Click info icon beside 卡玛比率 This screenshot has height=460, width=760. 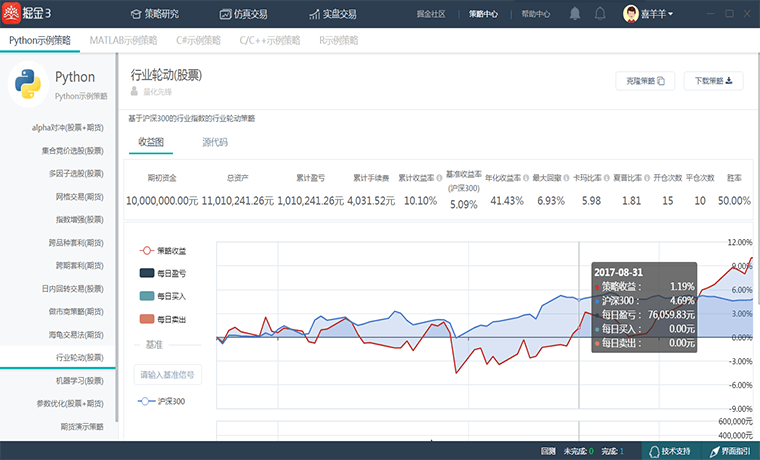point(606,178)
